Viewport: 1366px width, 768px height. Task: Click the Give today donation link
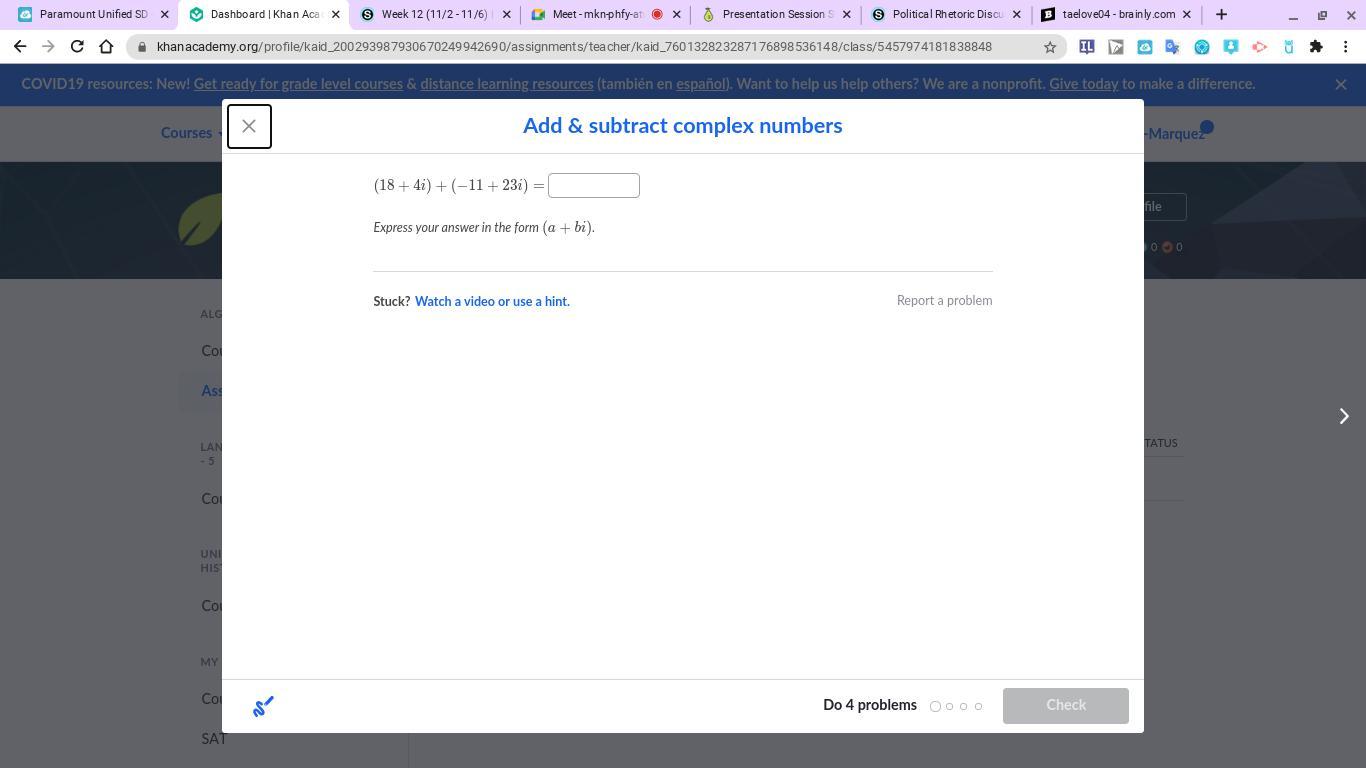[x=1083, y=84]
